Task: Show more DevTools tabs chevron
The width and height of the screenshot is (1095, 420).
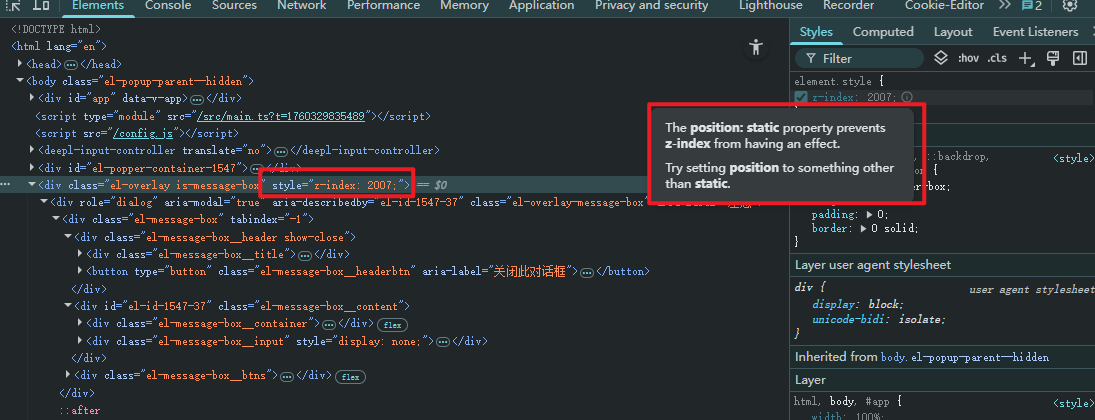Action: 1004,5
